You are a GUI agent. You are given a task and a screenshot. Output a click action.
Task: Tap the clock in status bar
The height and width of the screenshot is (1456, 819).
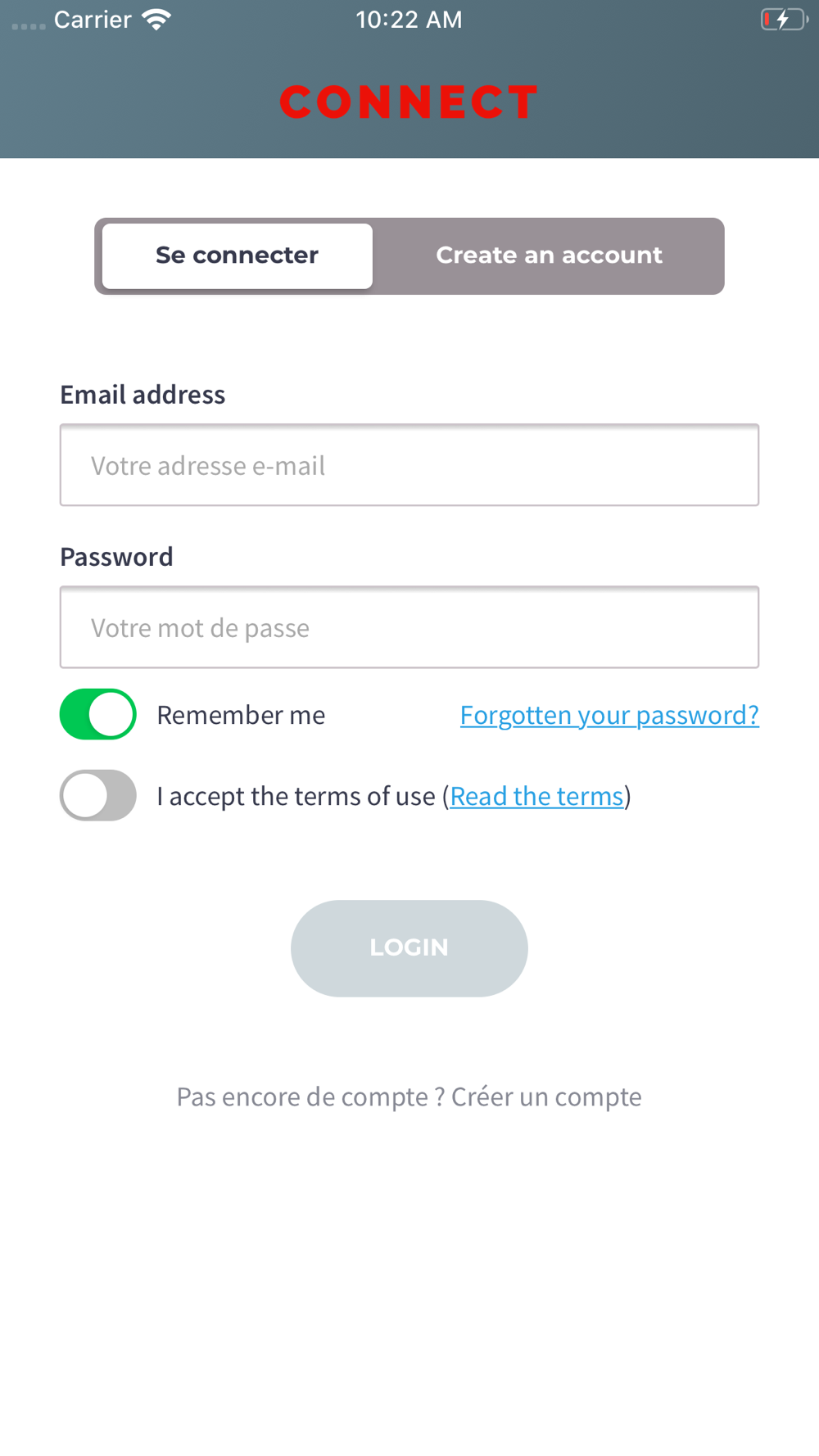[x=409, y=20]
